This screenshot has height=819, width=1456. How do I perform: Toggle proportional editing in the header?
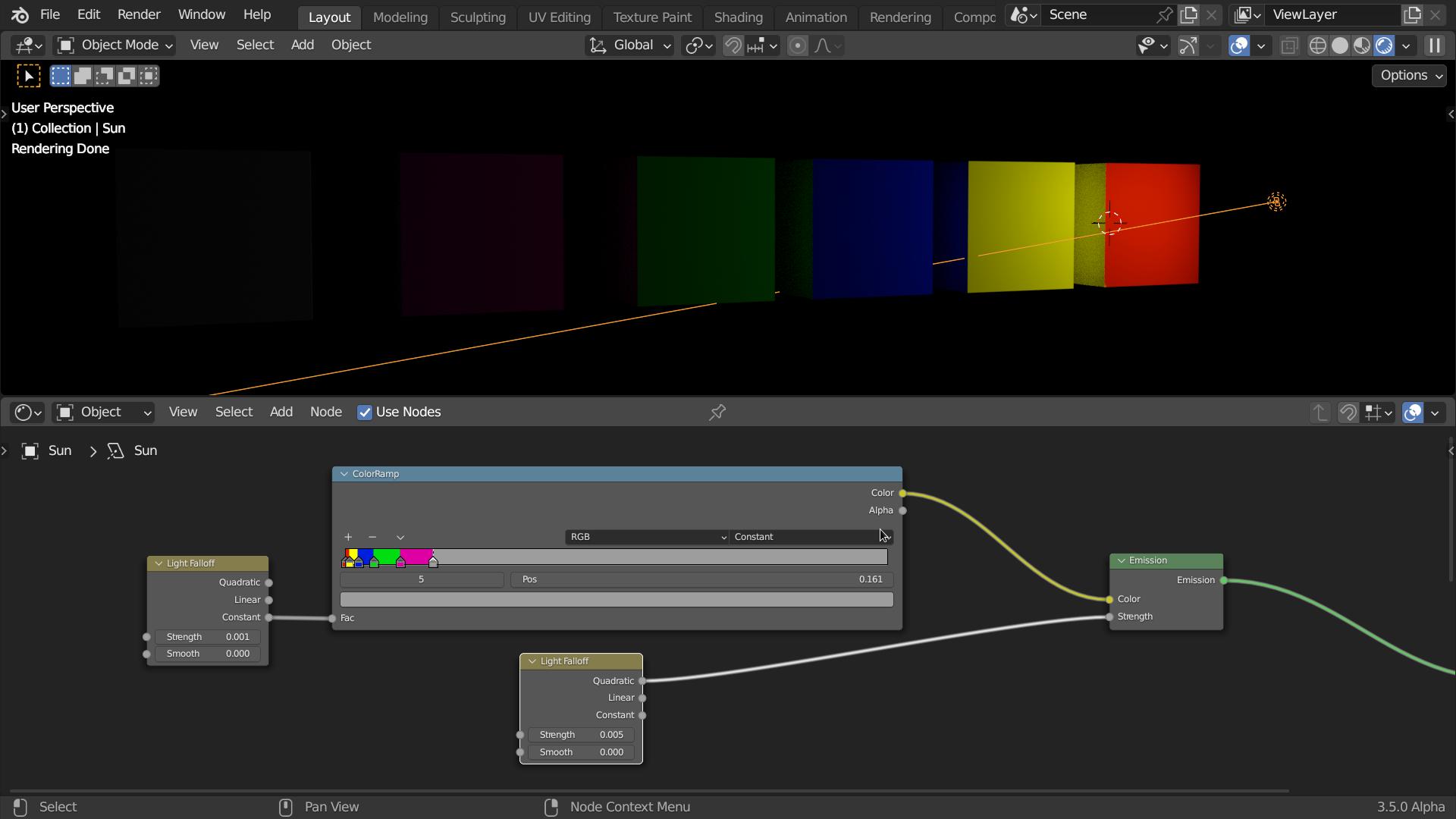798,45
